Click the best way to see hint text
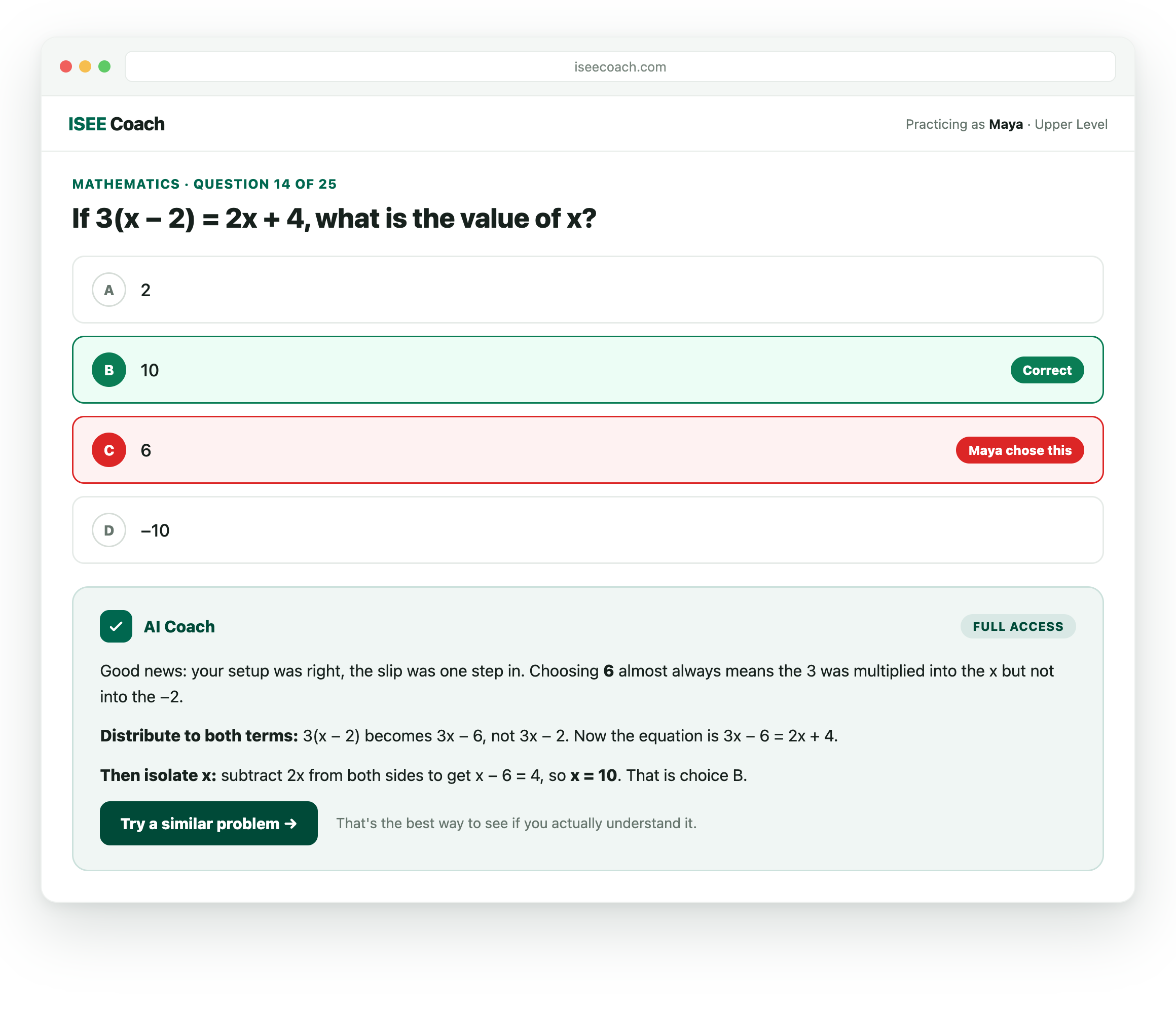The height and width of the screenshot is (1031, 1176). point(517,823)
